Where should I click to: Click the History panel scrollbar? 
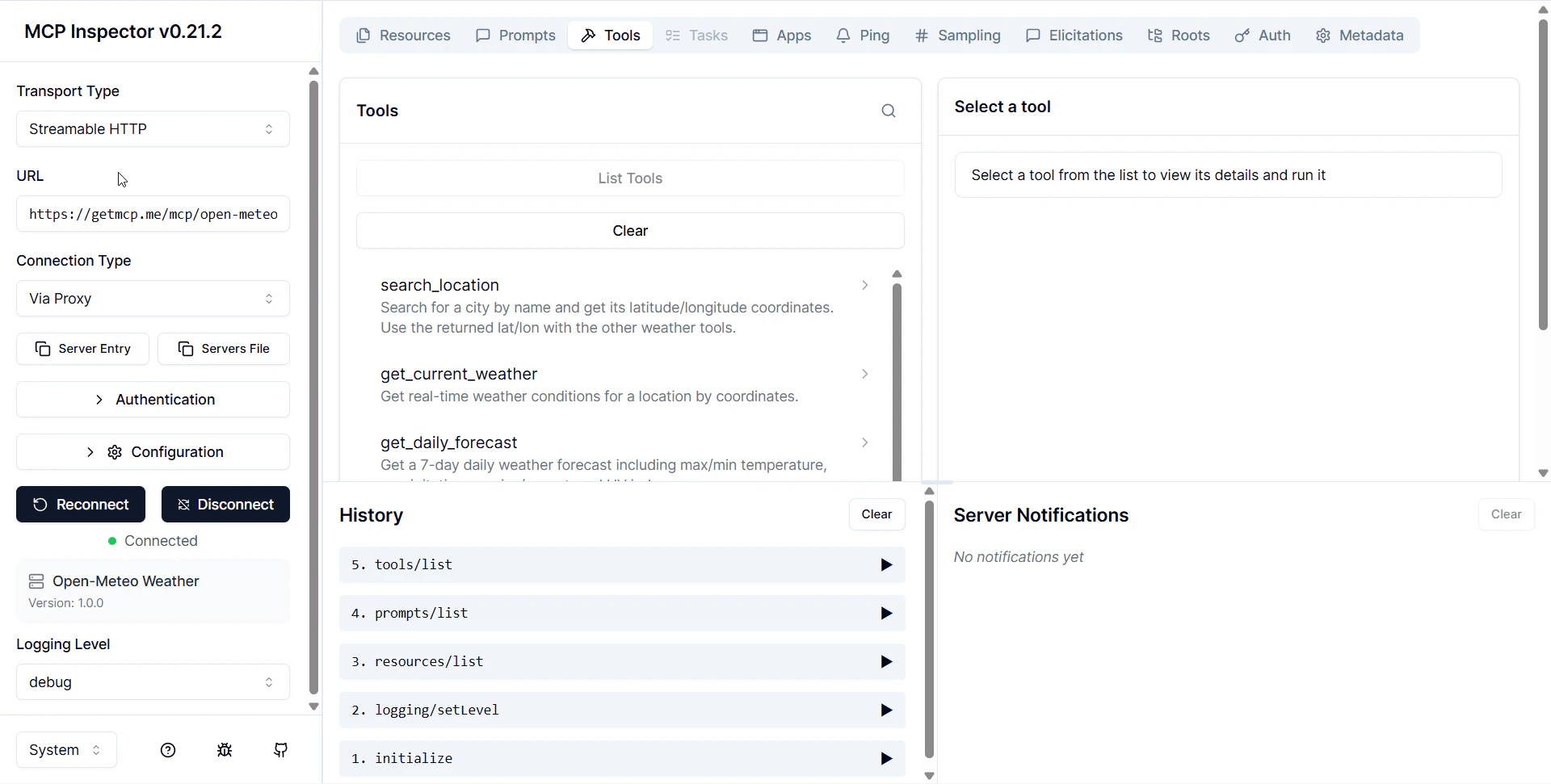(x=929, y=630)
